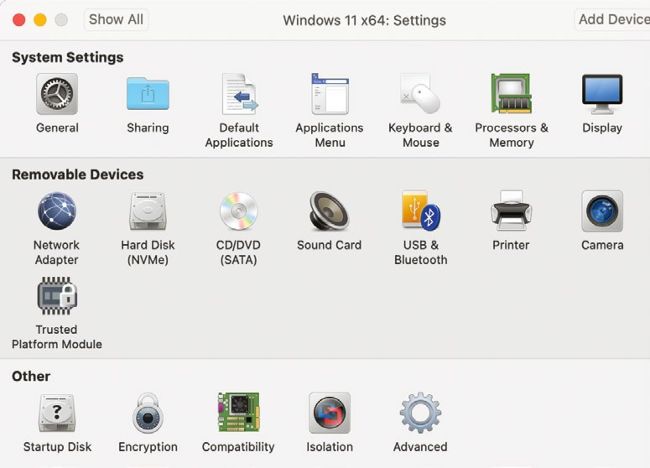Open Camera device settings

[x=602, y=212]
